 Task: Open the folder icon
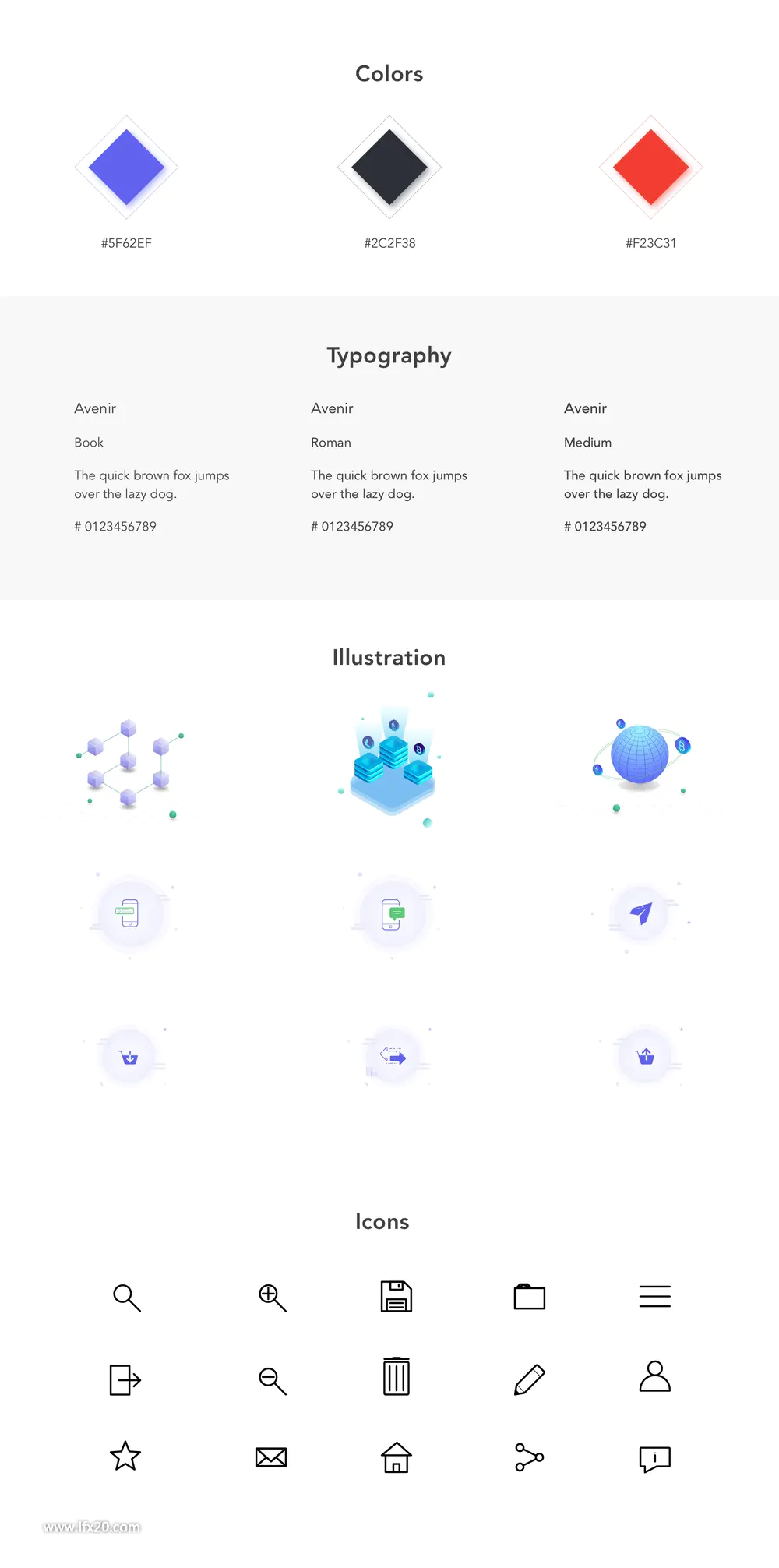(530, 1297)
